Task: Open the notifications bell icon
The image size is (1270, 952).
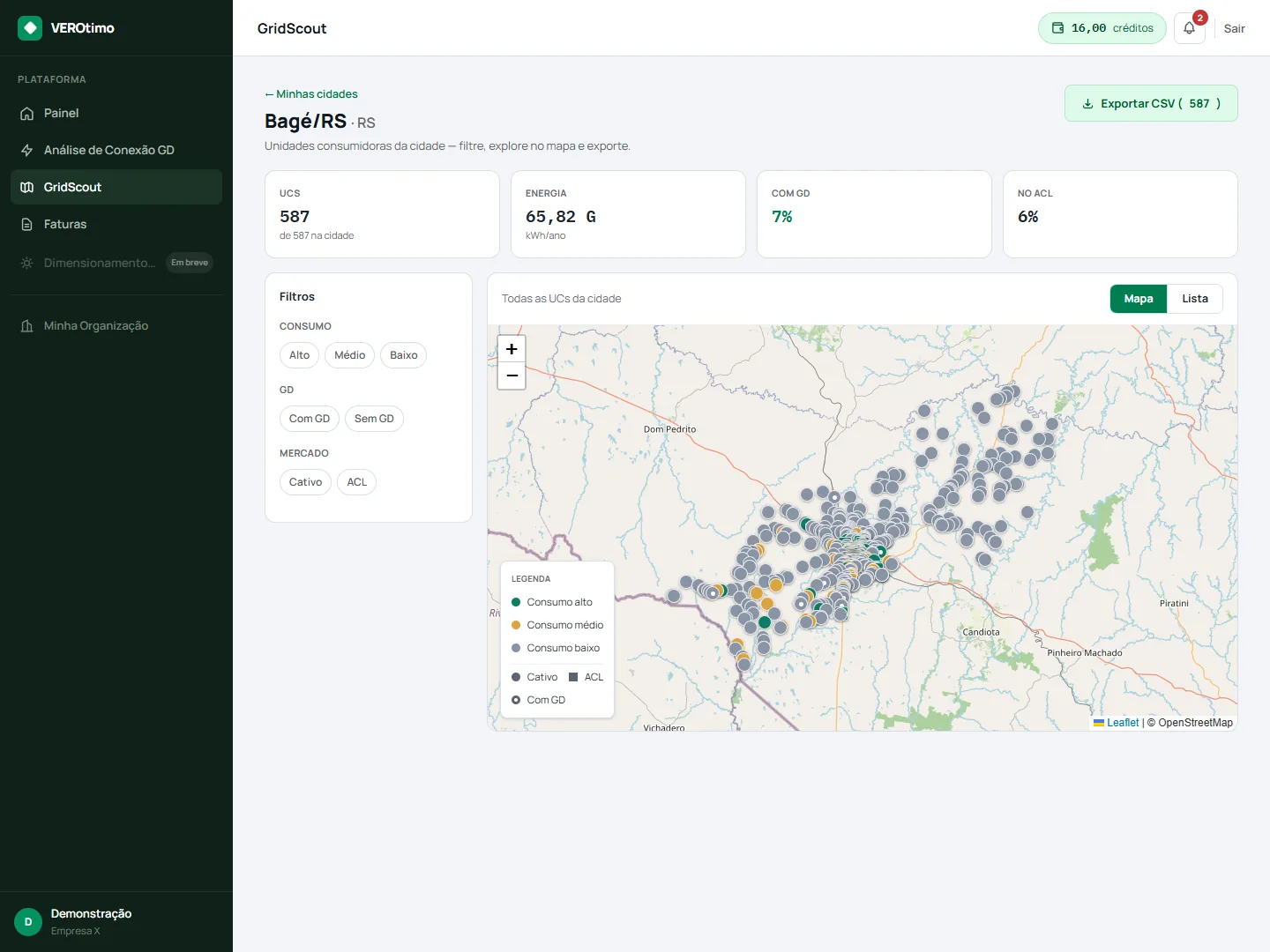Action: 1190,28
